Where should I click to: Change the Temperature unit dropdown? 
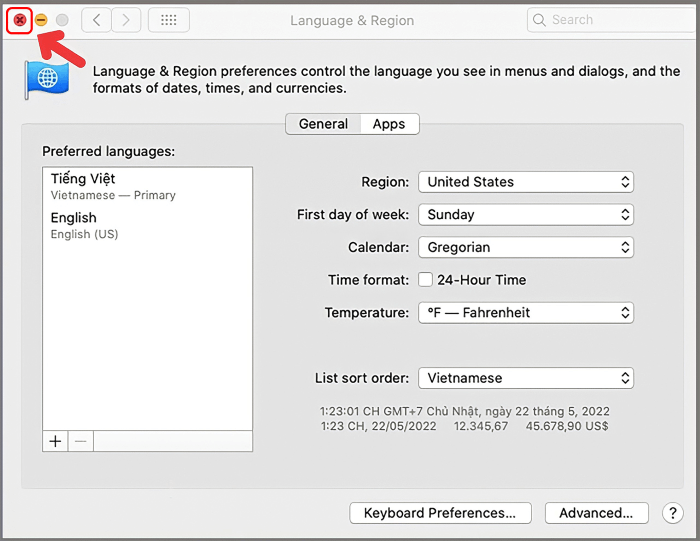[x=526, y=313]
